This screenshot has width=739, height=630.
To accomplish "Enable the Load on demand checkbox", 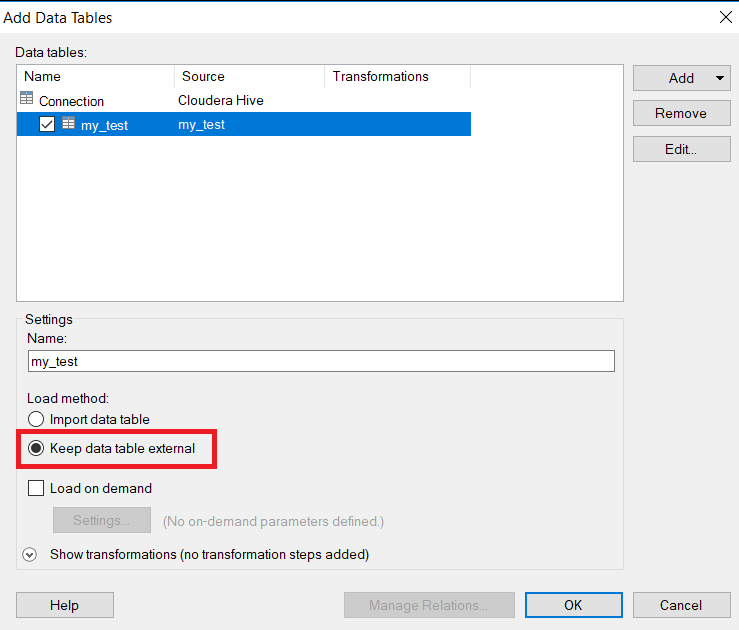I will 36,489.
